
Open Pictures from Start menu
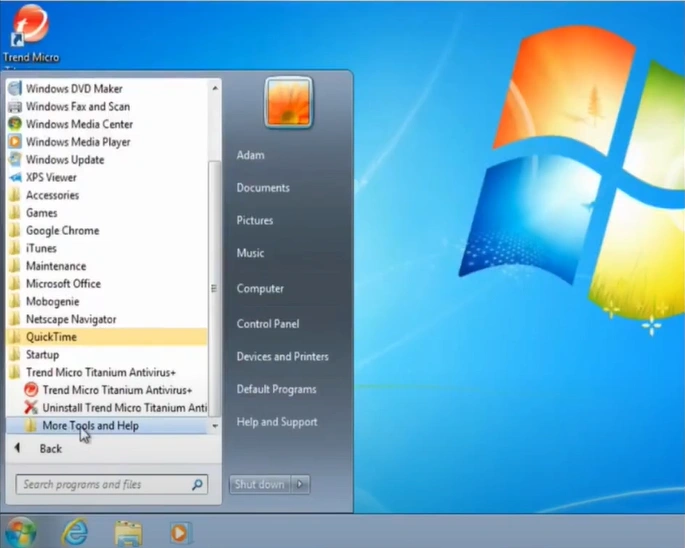255,220
